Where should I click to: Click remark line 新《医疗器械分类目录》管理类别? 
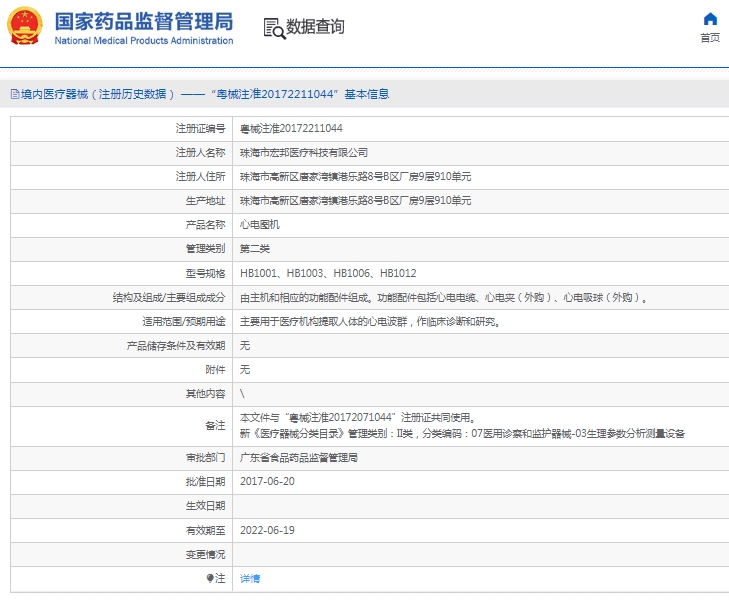(462, 434)
